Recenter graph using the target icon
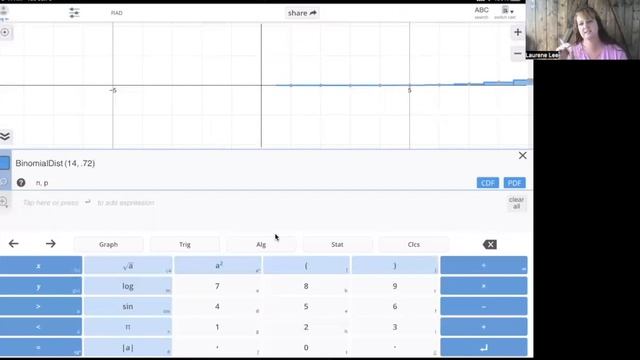Image resolution: width=640 pixels, height=360 pixels. [x=5, y=32]
